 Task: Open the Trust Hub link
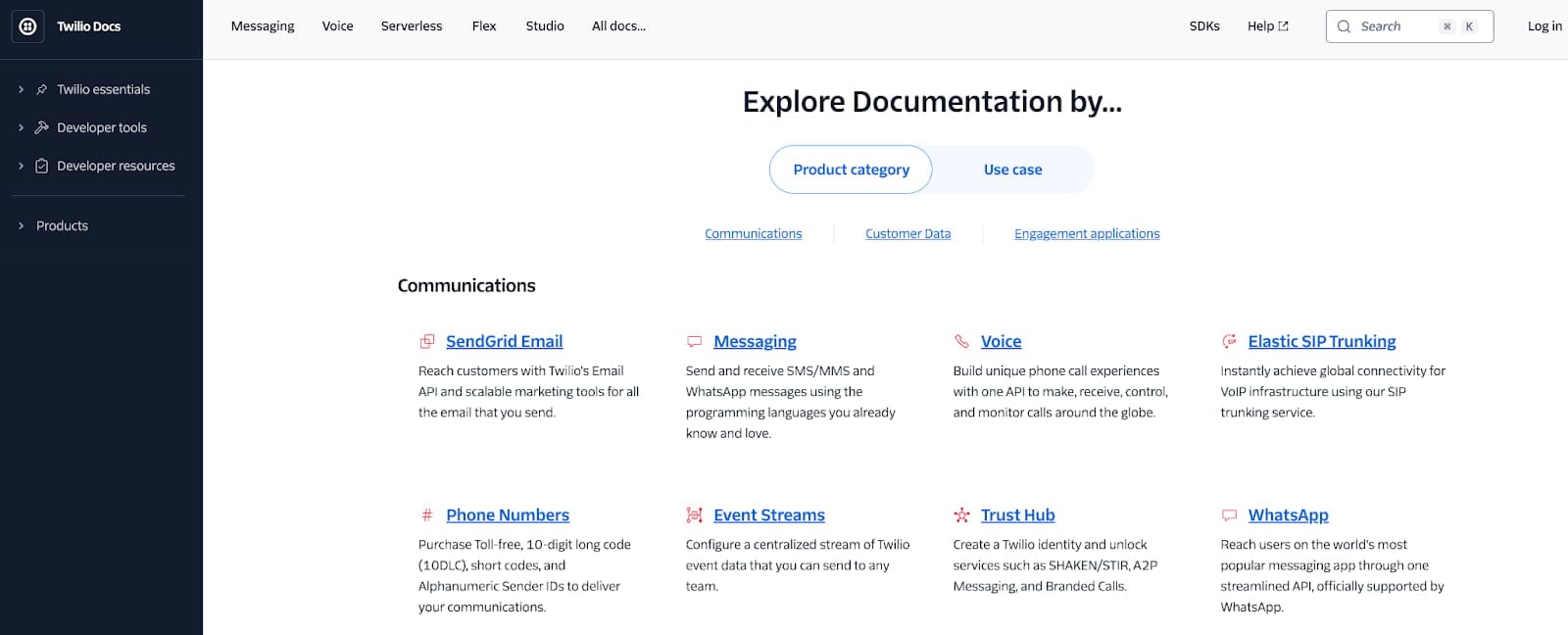tap(1017, 514)
